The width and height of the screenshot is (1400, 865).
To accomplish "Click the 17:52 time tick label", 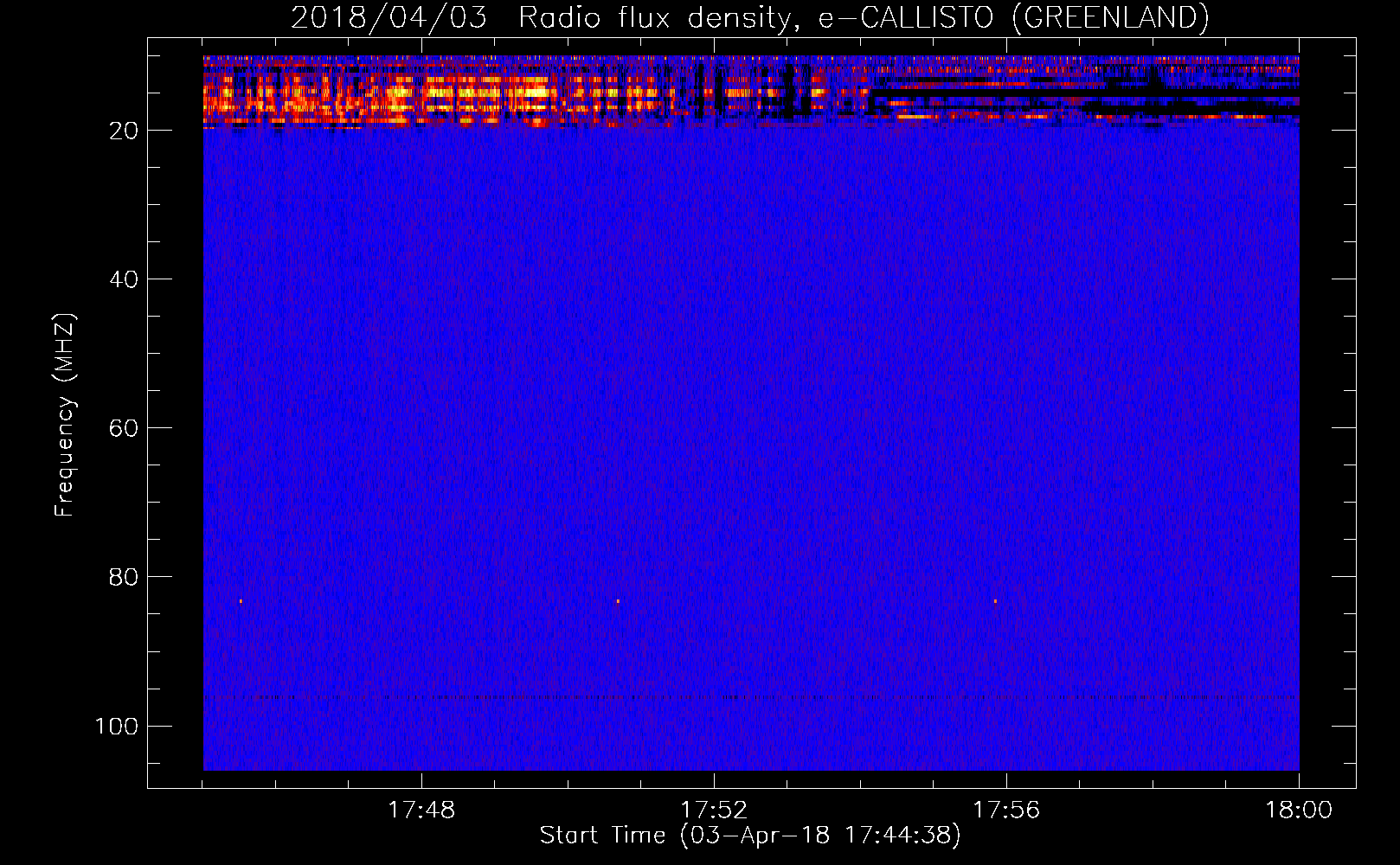I will 714,811.
